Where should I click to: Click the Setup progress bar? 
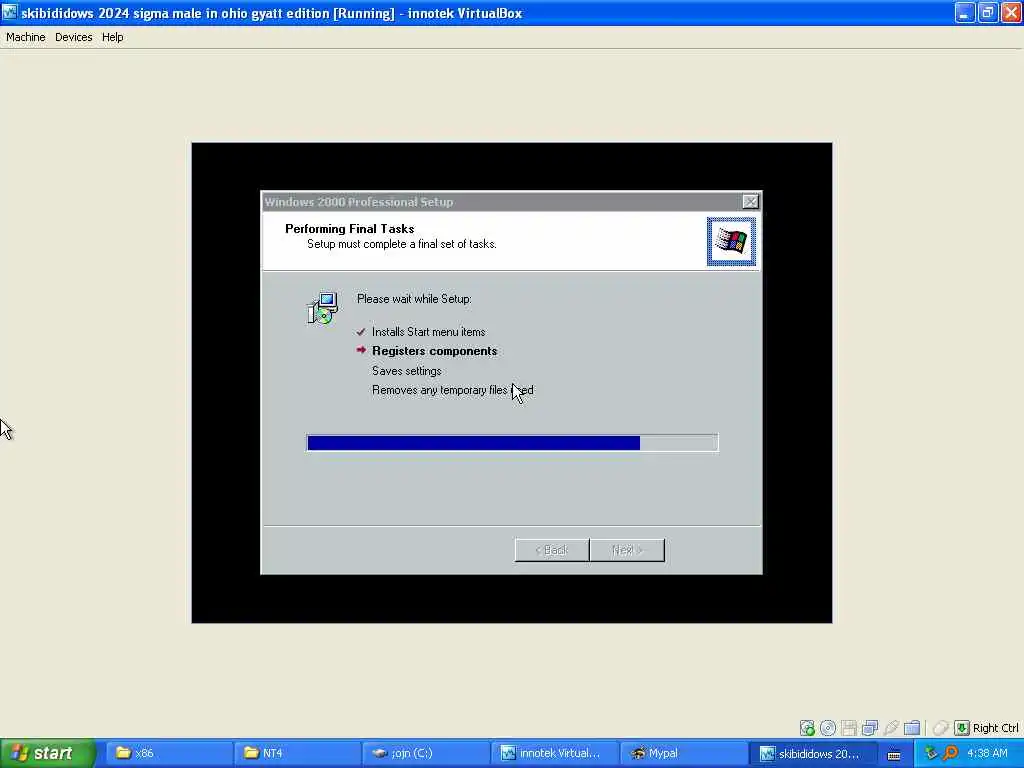(x=512, y=443)
